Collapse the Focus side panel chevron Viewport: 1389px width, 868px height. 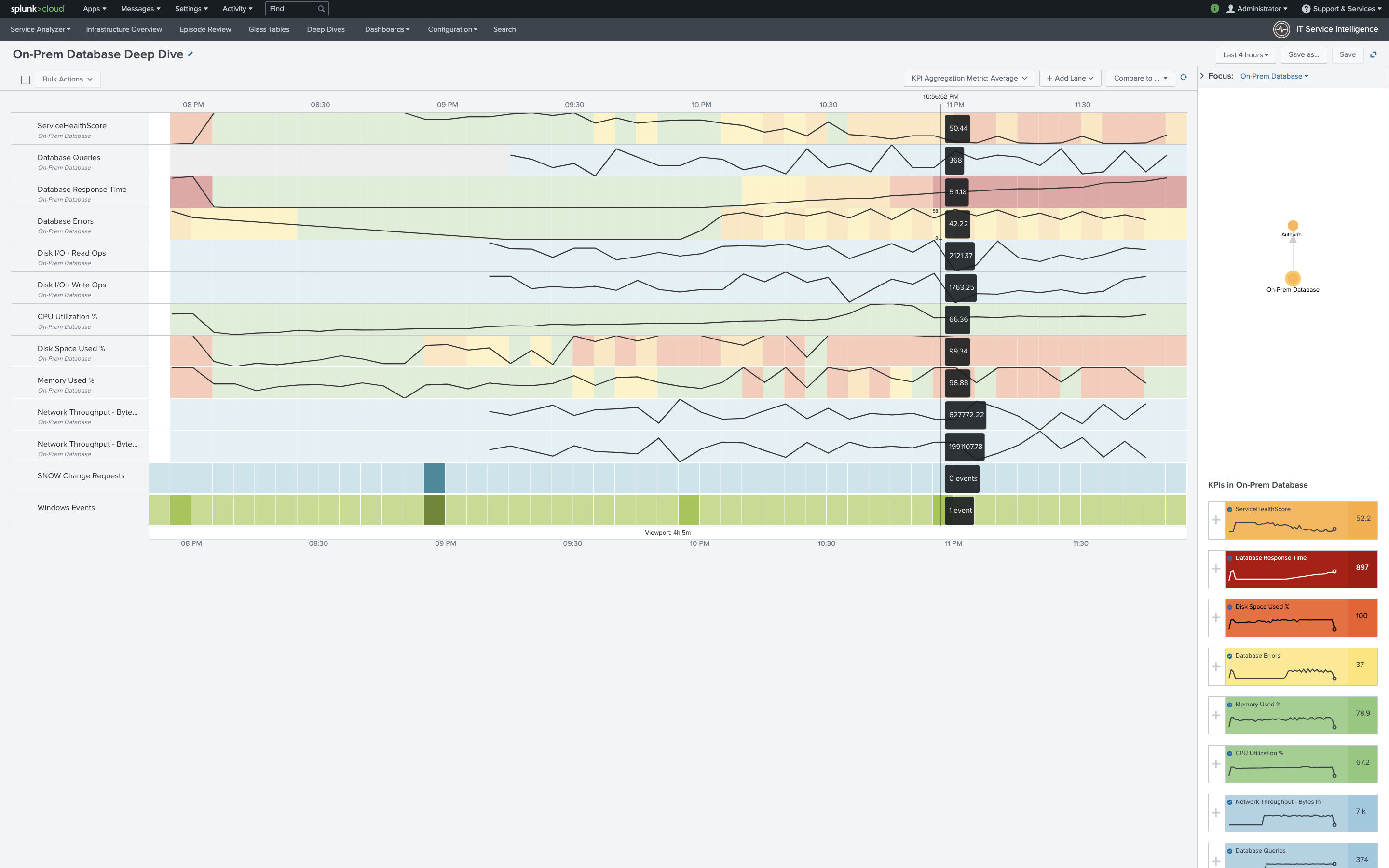point(1202,76)
